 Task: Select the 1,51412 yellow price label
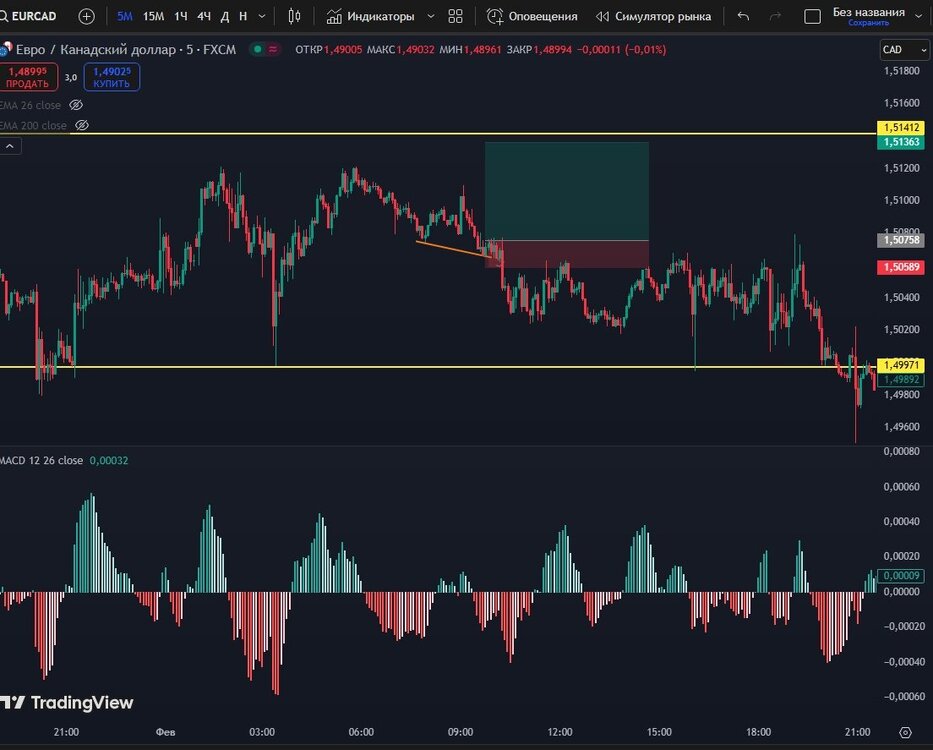(901, 127)
